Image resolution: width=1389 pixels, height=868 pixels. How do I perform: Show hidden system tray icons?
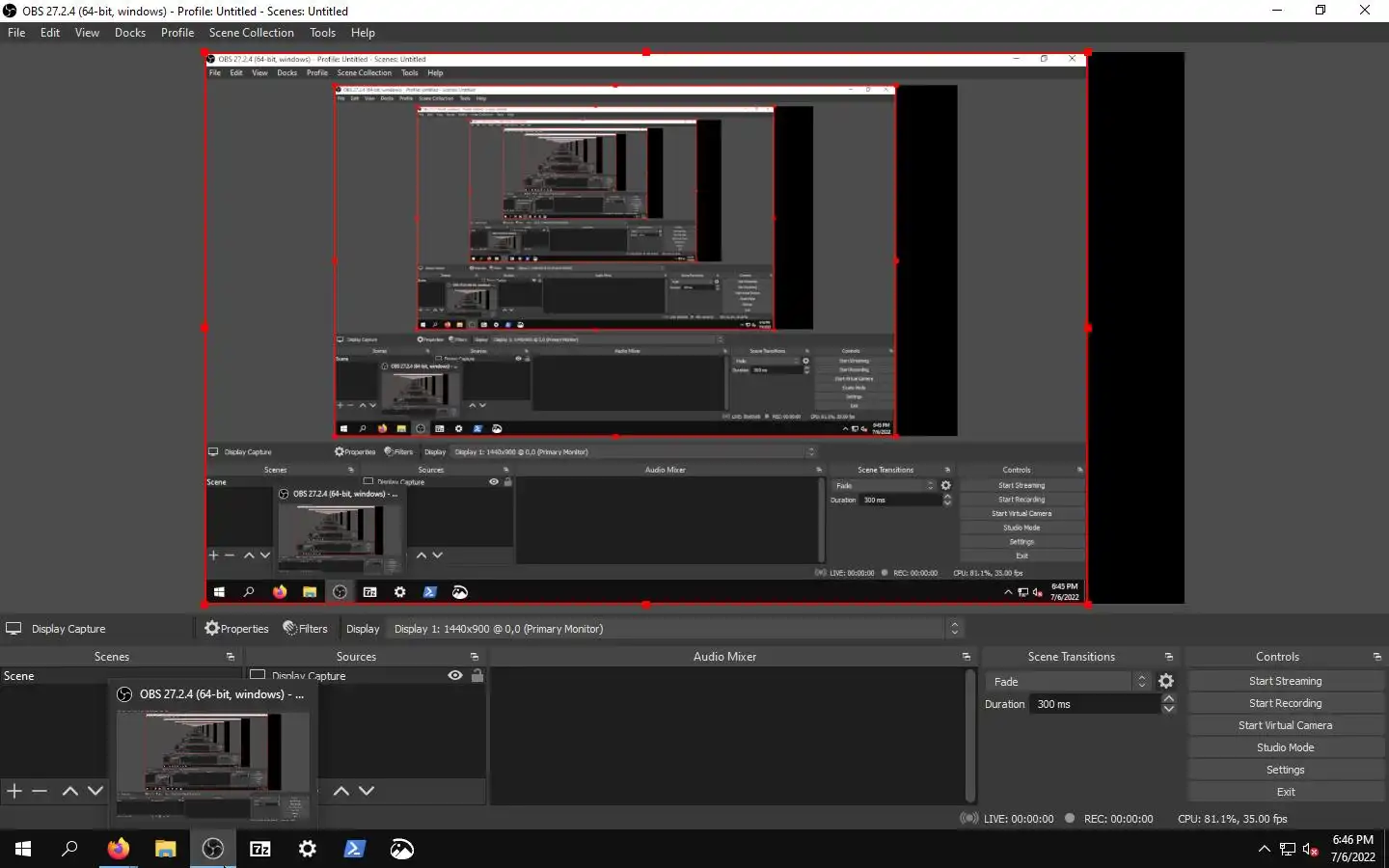click(x=1265, y=849)
